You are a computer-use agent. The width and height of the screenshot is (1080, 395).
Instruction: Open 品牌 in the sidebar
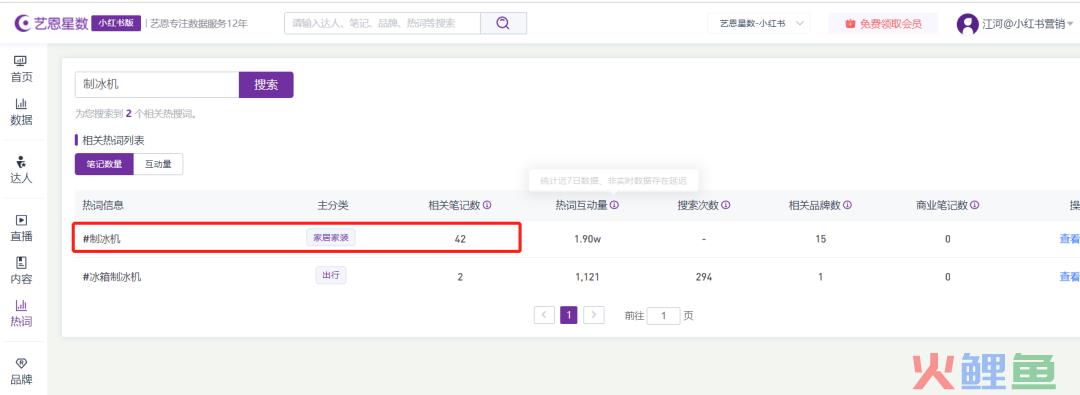click(x=21, y=372)
